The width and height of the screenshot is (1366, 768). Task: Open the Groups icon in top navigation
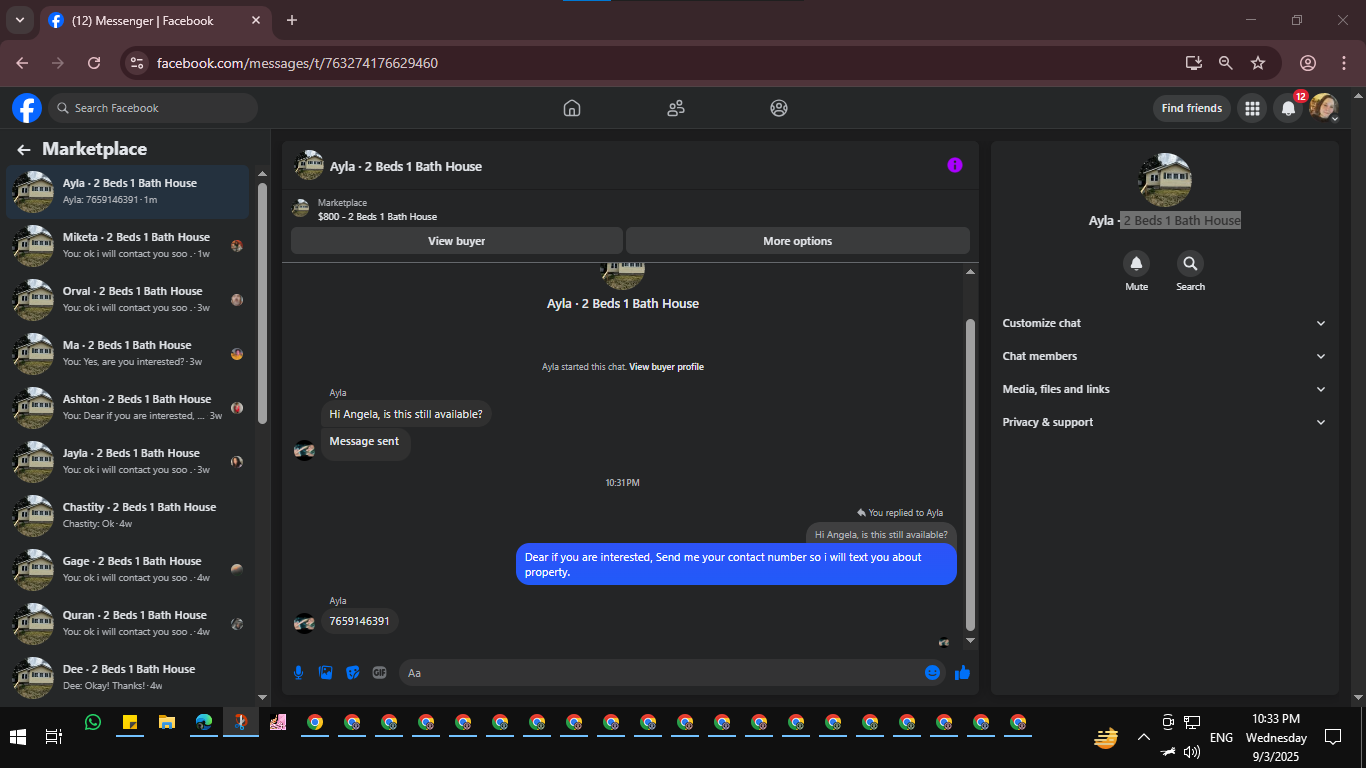click(779, 108)
